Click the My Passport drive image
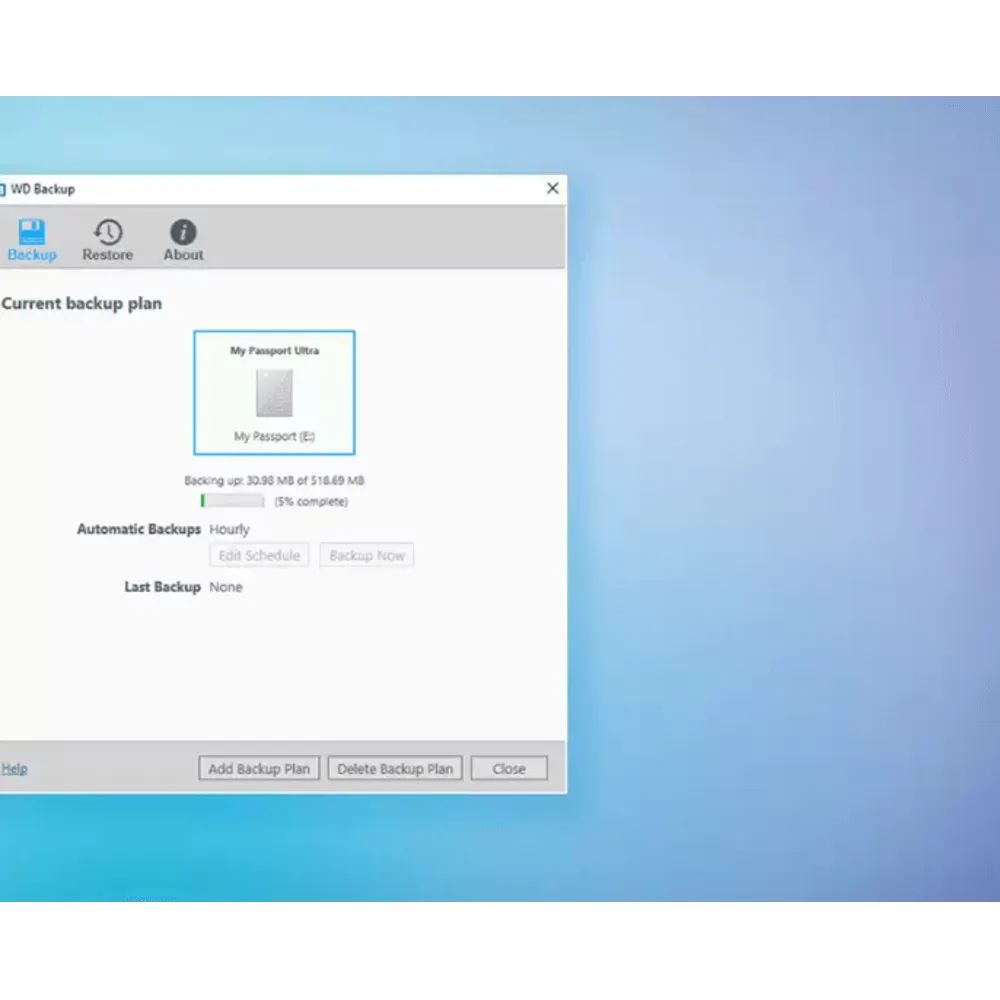This screenshot has height=1000, width=1000. 274,393
